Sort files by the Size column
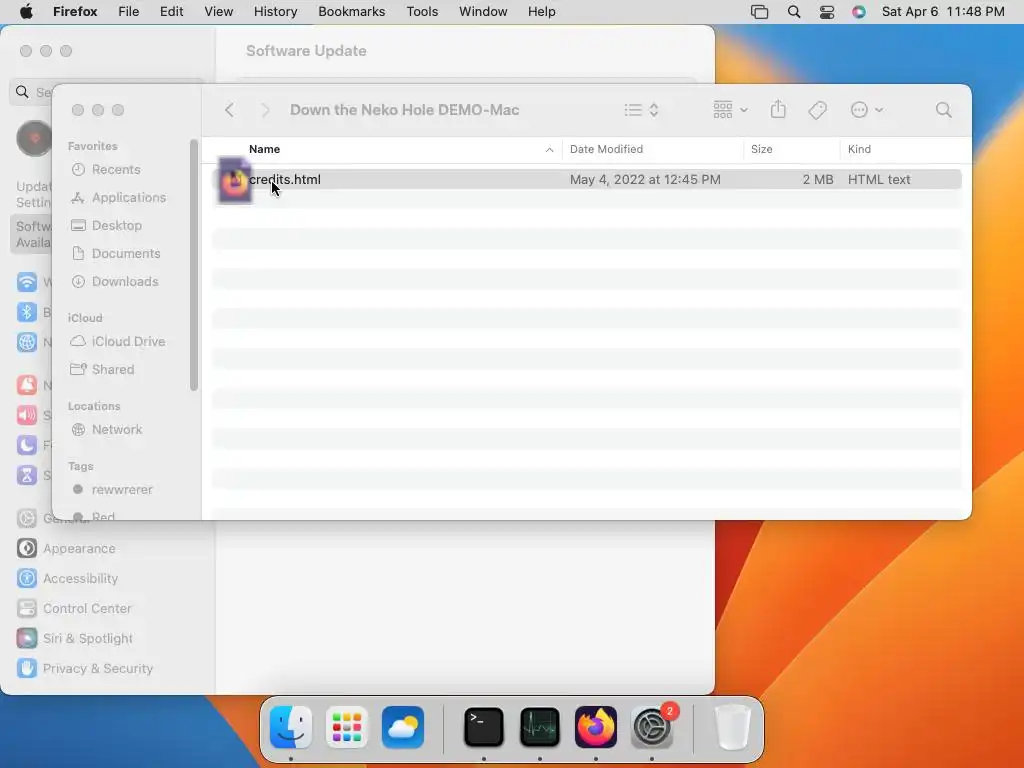1024x768 pixels. pyautogui.click(x=761, y=149)
